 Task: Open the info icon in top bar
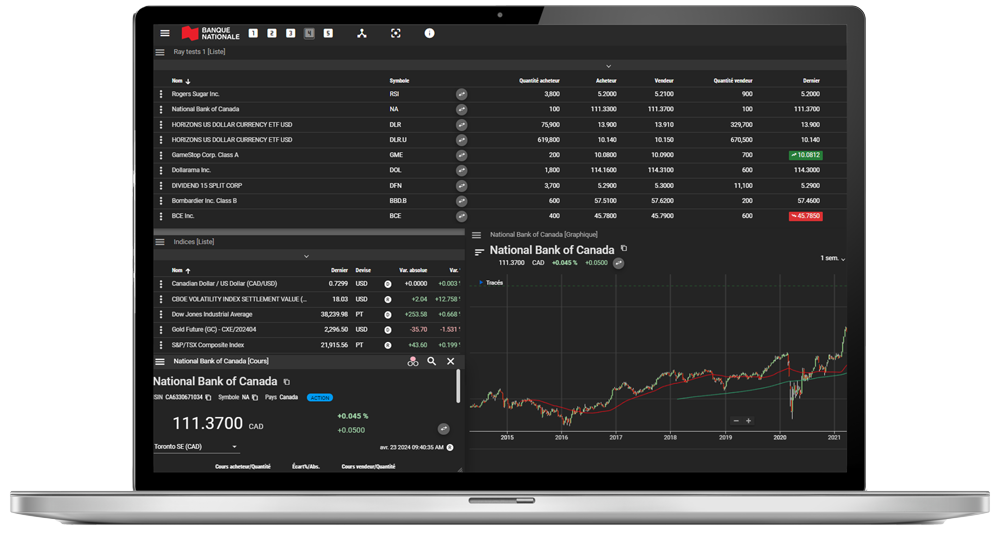tap(429, 33)
